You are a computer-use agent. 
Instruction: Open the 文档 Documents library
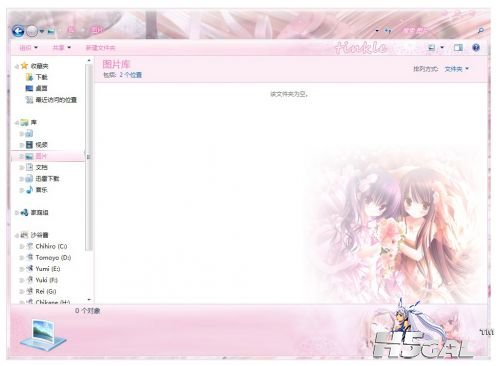pos(41,167)
